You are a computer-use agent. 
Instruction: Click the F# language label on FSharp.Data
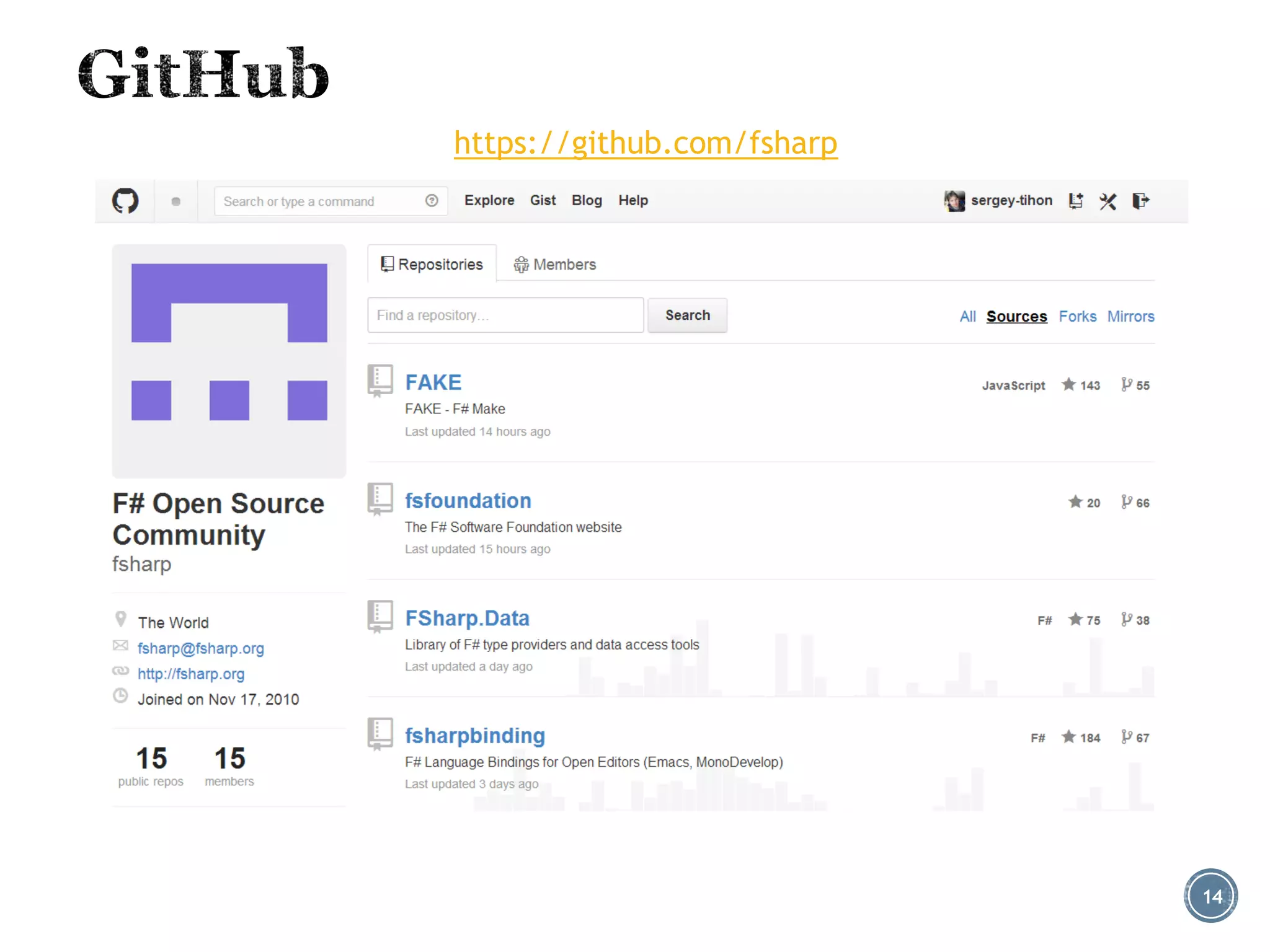[1044, 620]
